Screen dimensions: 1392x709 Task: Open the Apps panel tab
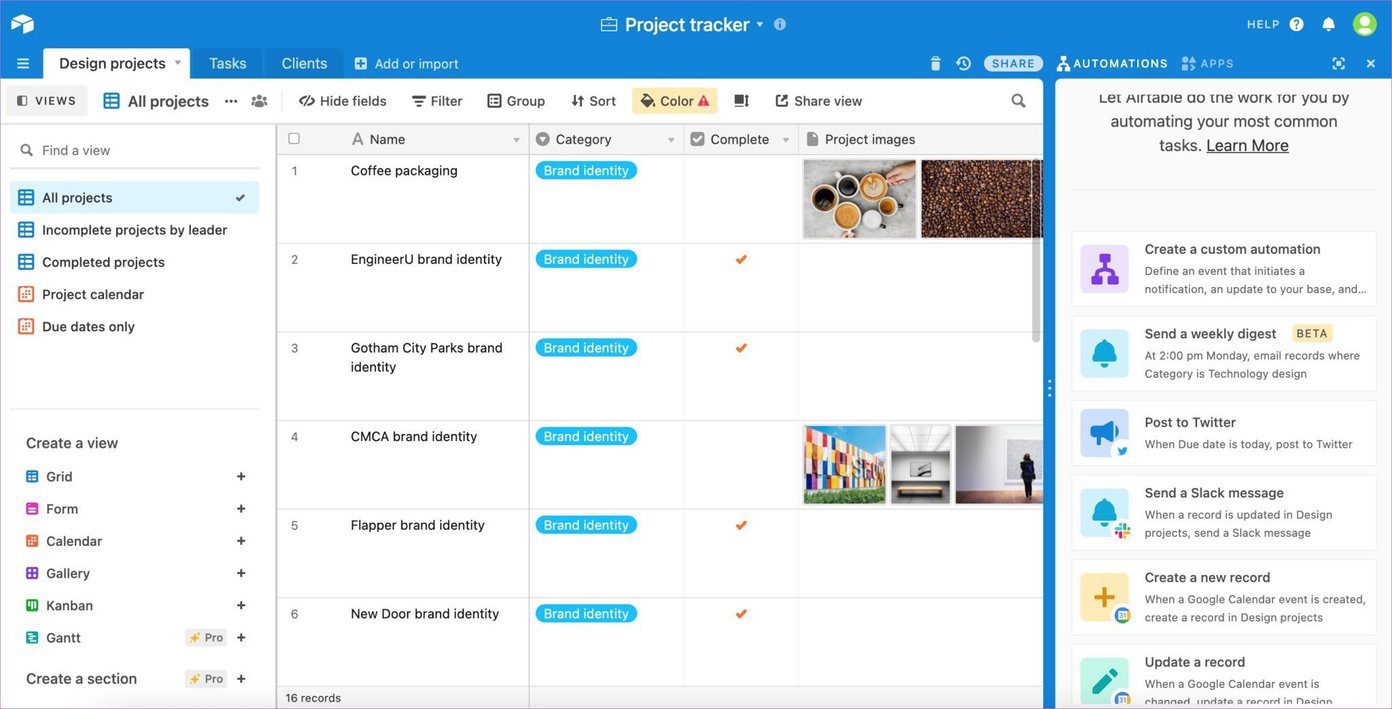coord(1208,63)
